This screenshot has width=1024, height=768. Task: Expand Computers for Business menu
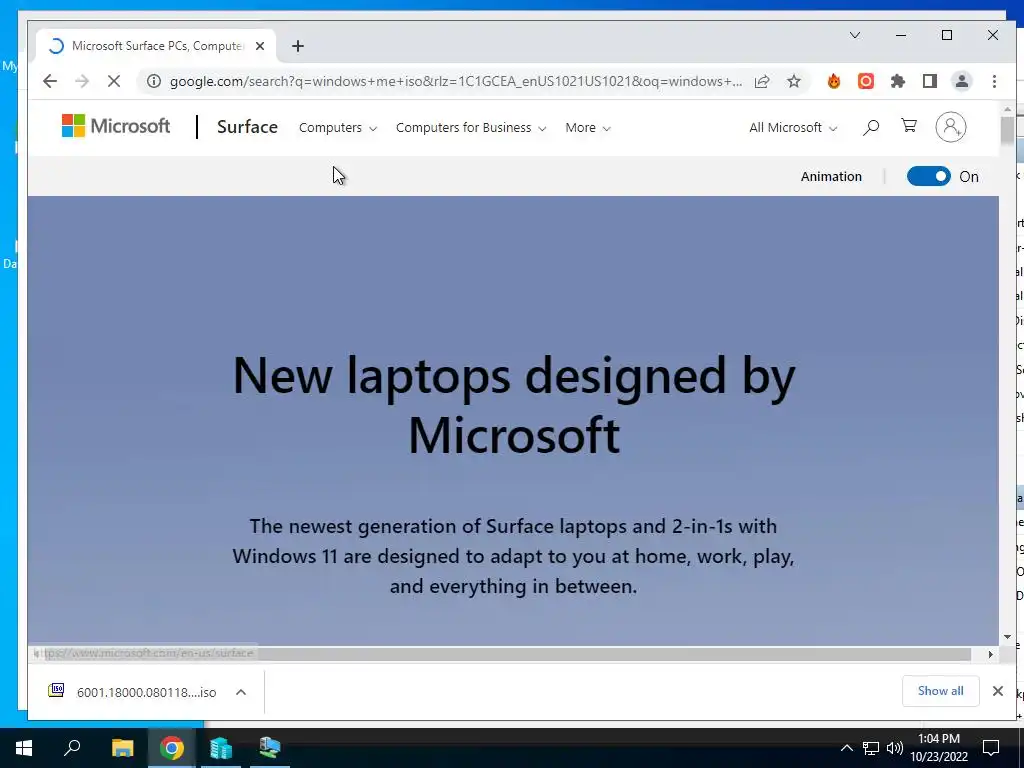[471, 128]
